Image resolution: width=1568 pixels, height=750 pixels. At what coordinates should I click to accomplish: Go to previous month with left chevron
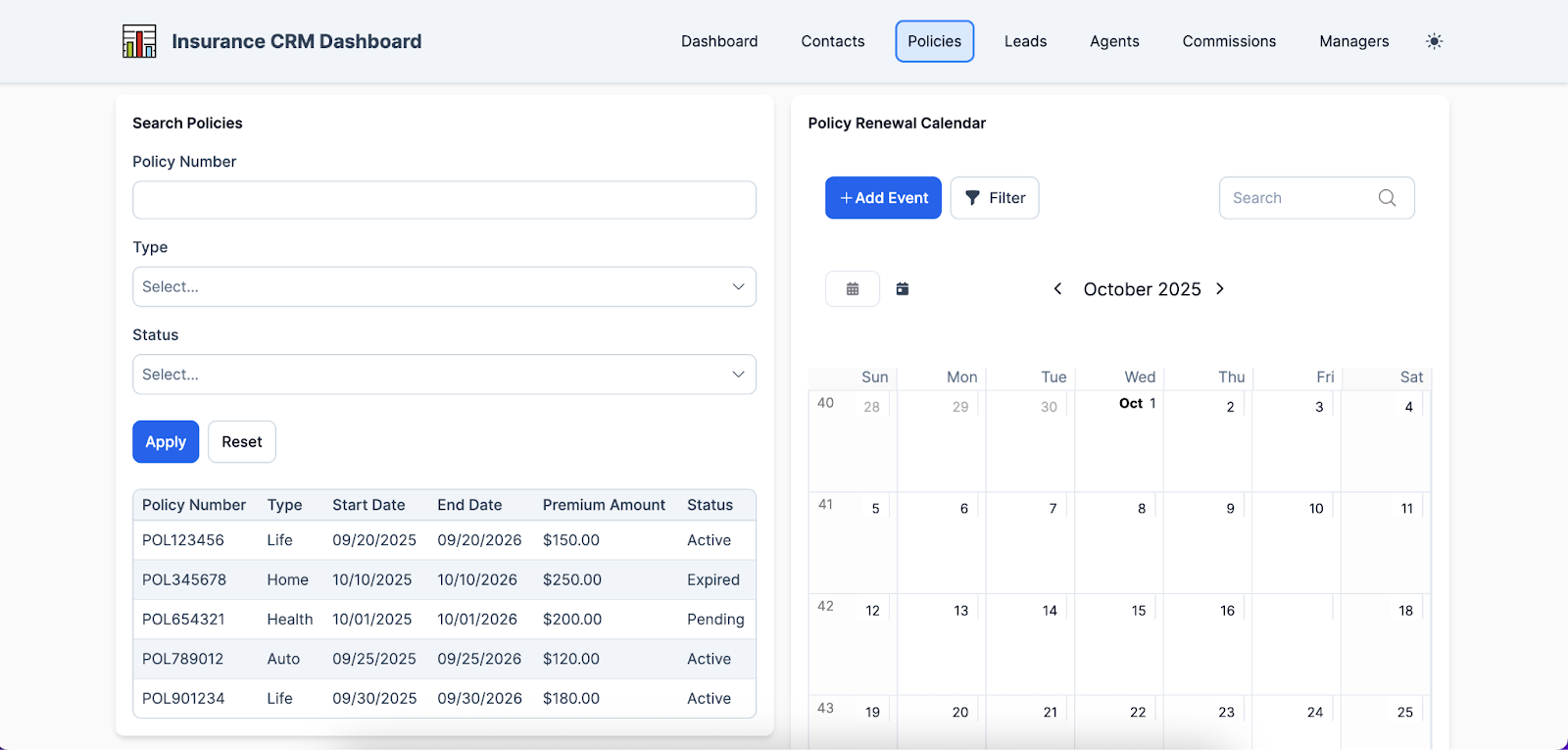tap(1057, 289)
